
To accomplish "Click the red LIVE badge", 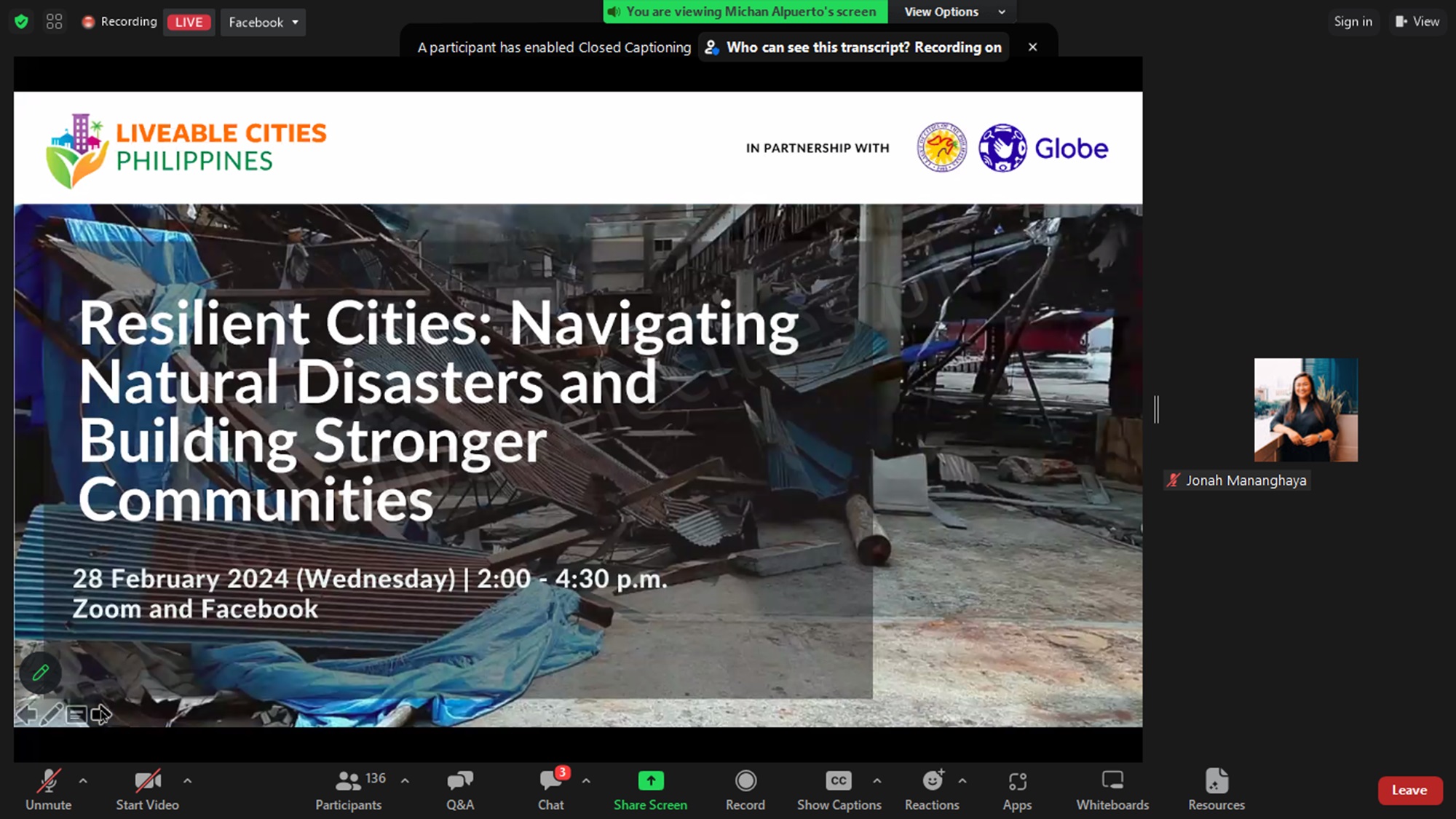I will [x=189, y=22].
